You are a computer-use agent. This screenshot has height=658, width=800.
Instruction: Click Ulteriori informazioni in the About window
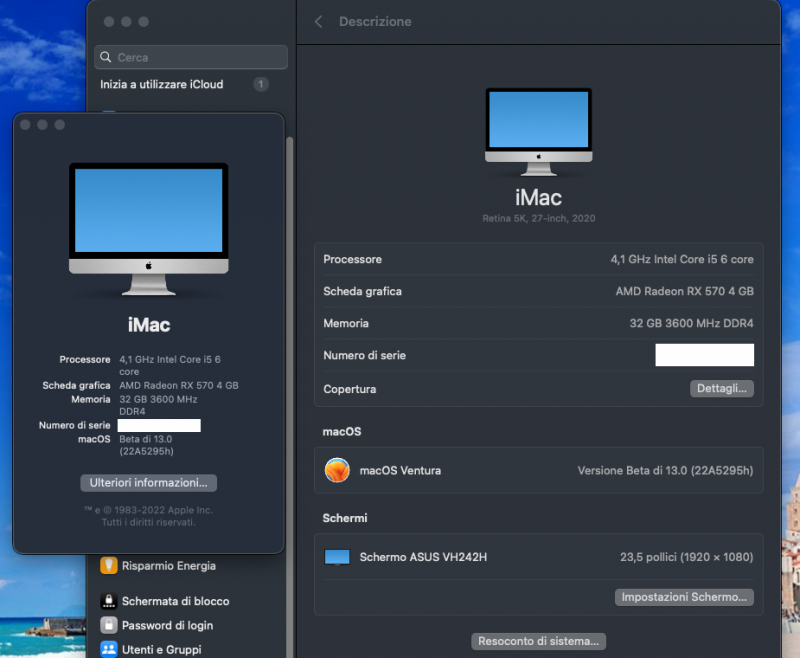click(148, 483)
